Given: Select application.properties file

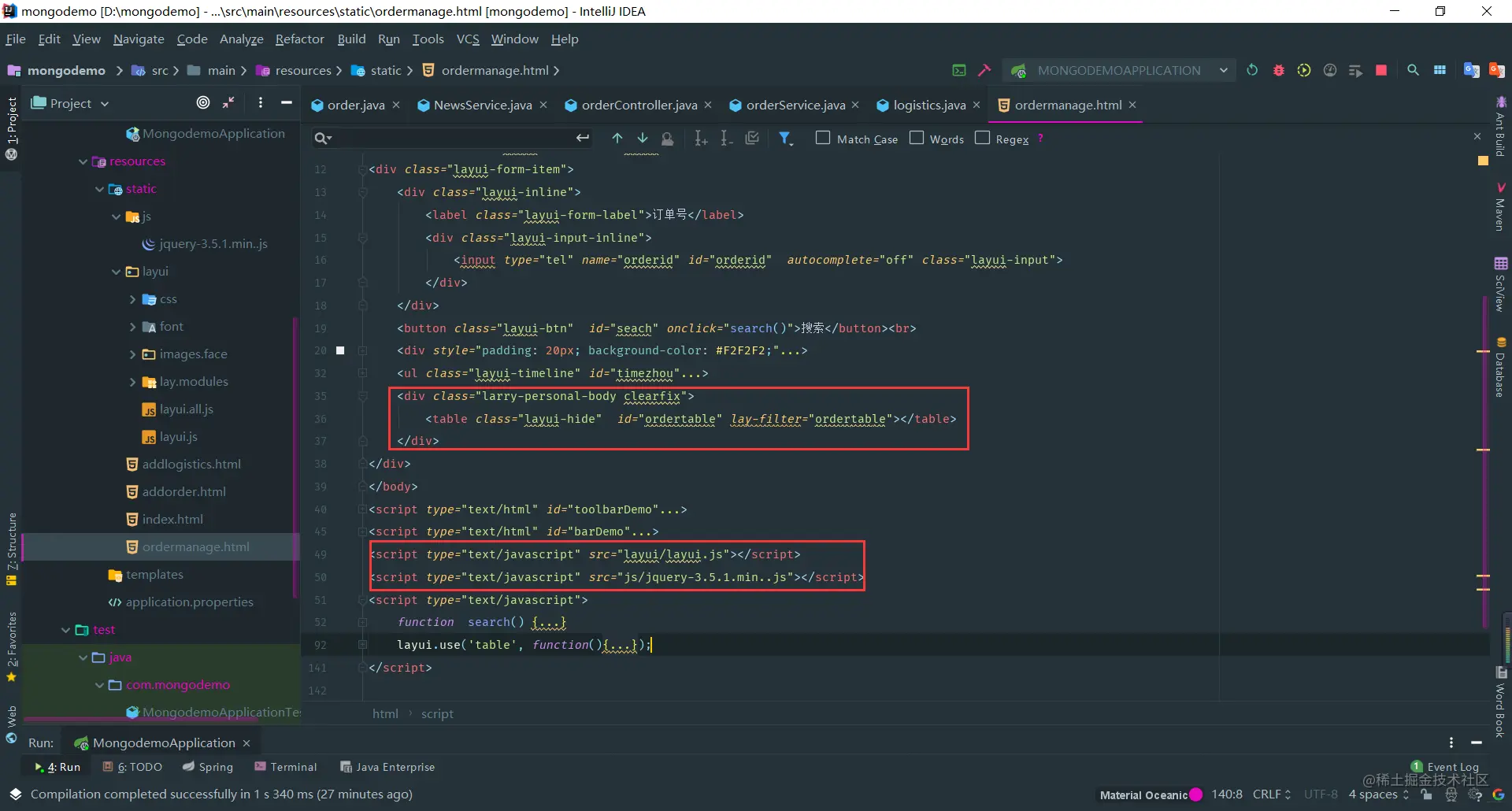Looking at the screenshot, I should coord(189,602).
